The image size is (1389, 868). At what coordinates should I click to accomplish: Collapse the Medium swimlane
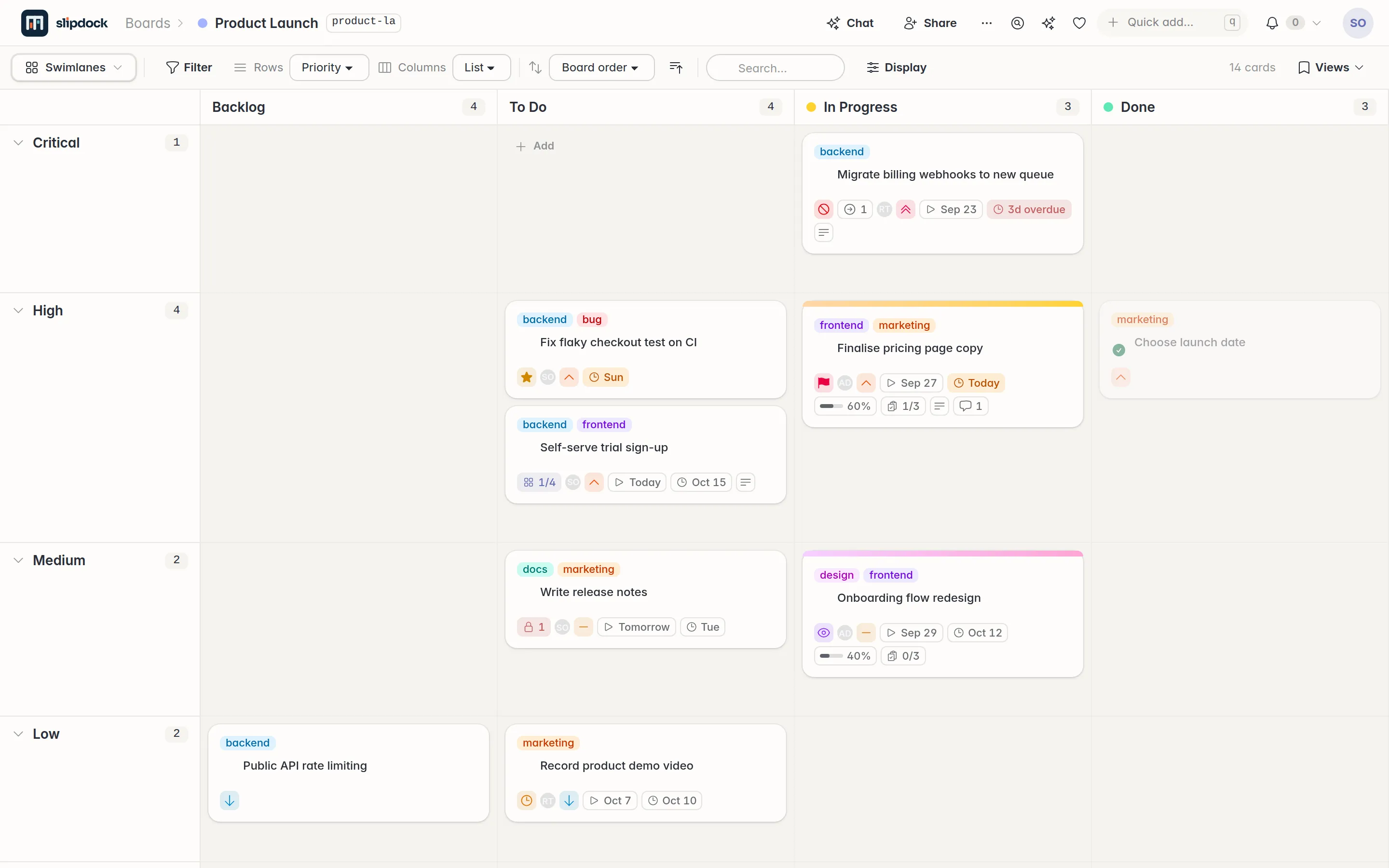point(18,560)
